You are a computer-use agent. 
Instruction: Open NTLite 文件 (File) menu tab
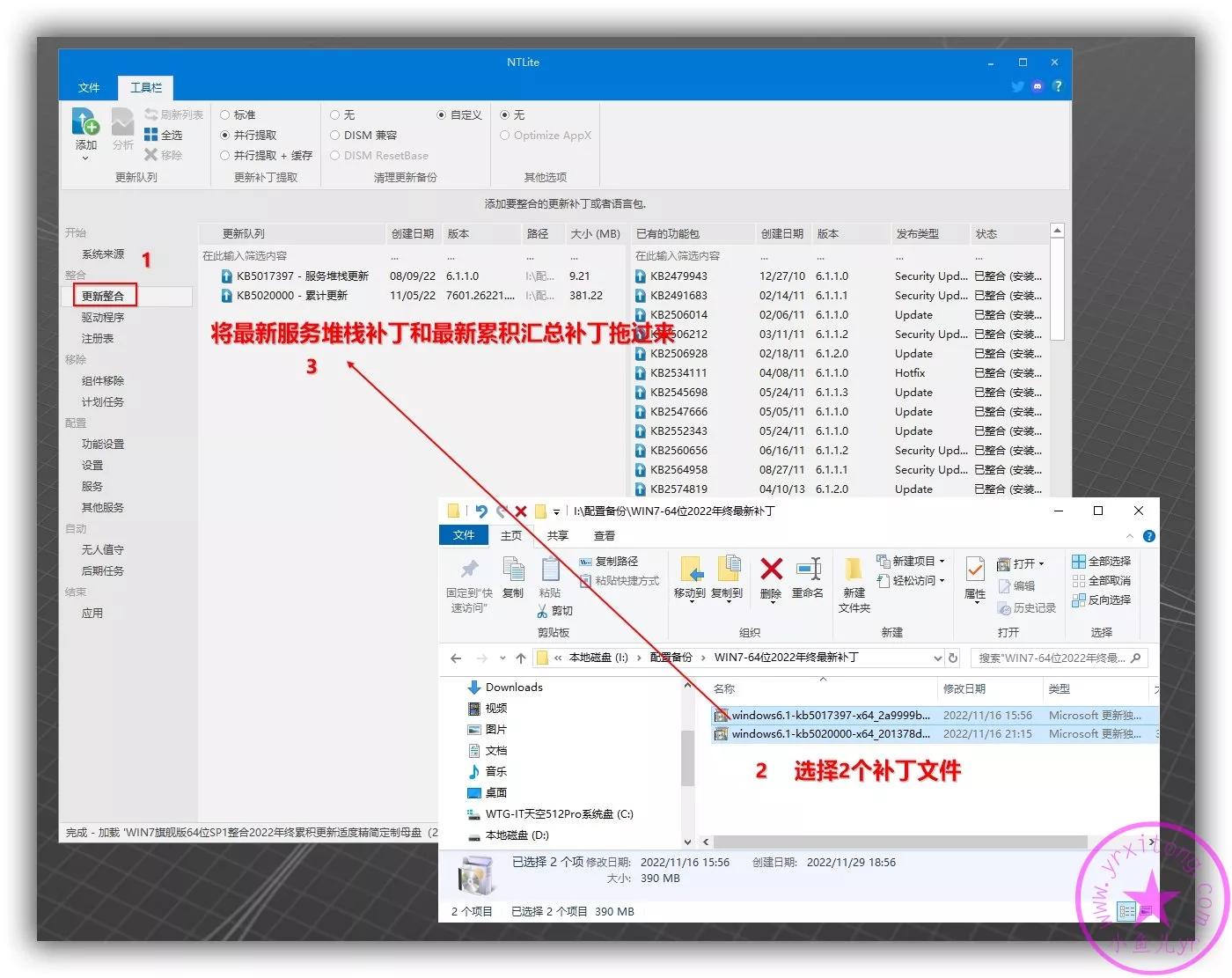point(89,88)
